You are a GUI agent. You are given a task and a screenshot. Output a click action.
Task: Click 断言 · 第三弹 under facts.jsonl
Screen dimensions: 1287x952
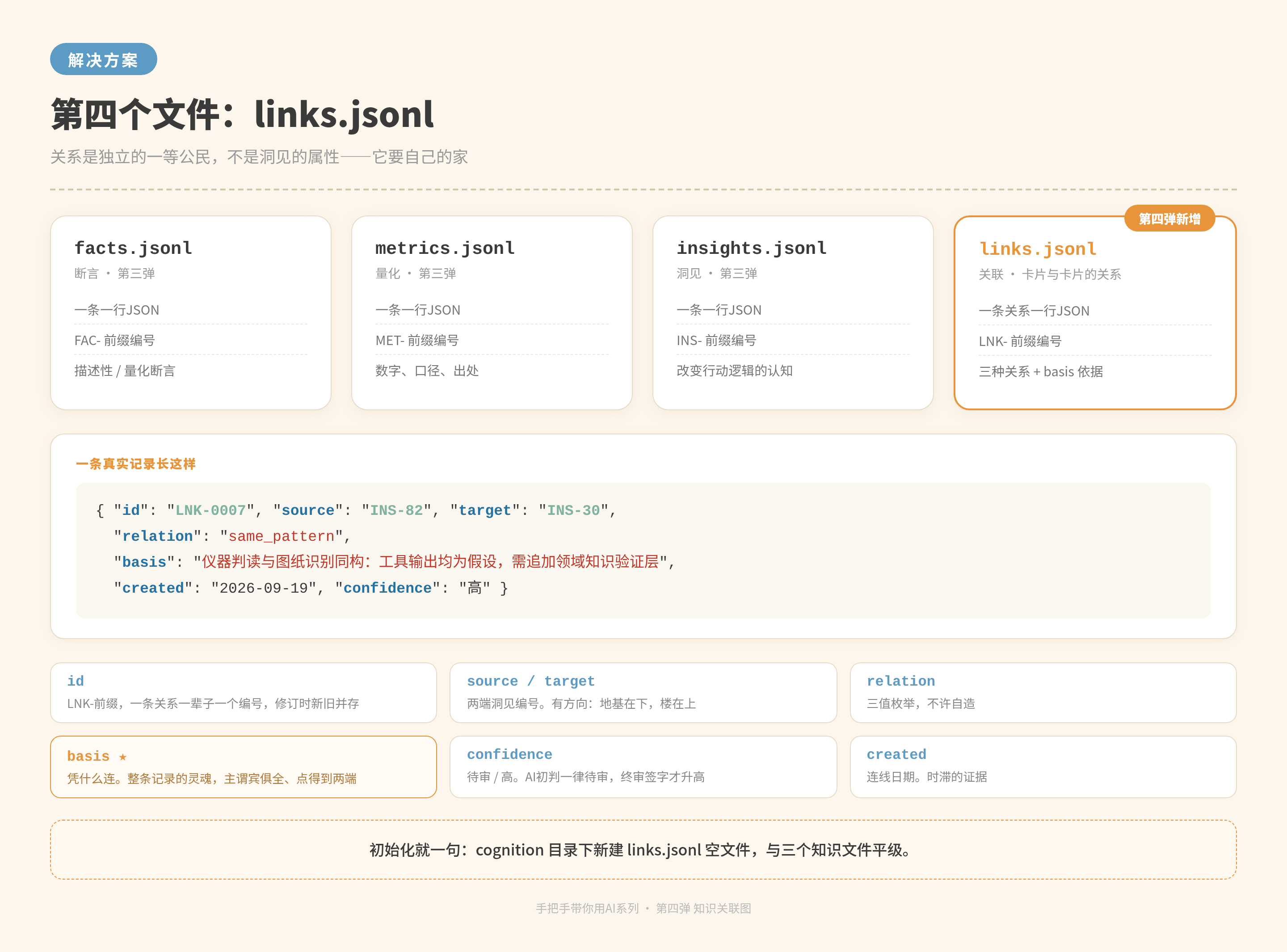point(115,274)
